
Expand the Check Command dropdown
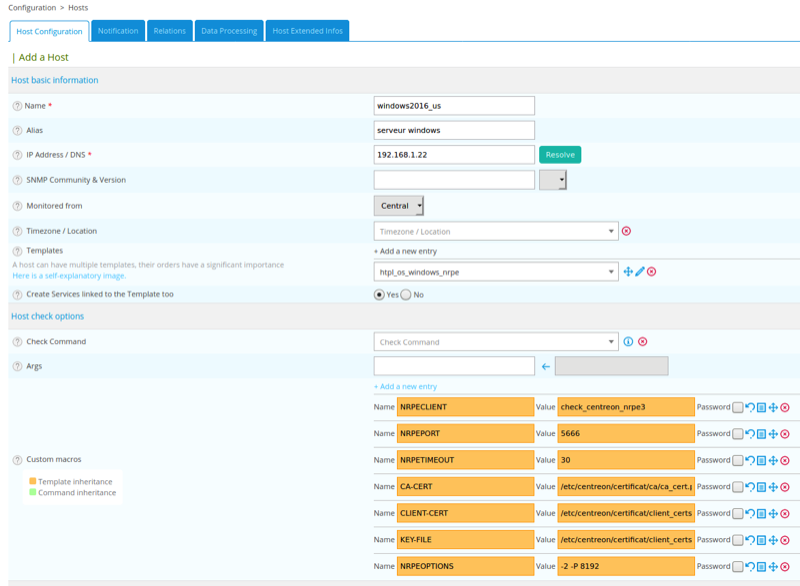pos(495,342)
